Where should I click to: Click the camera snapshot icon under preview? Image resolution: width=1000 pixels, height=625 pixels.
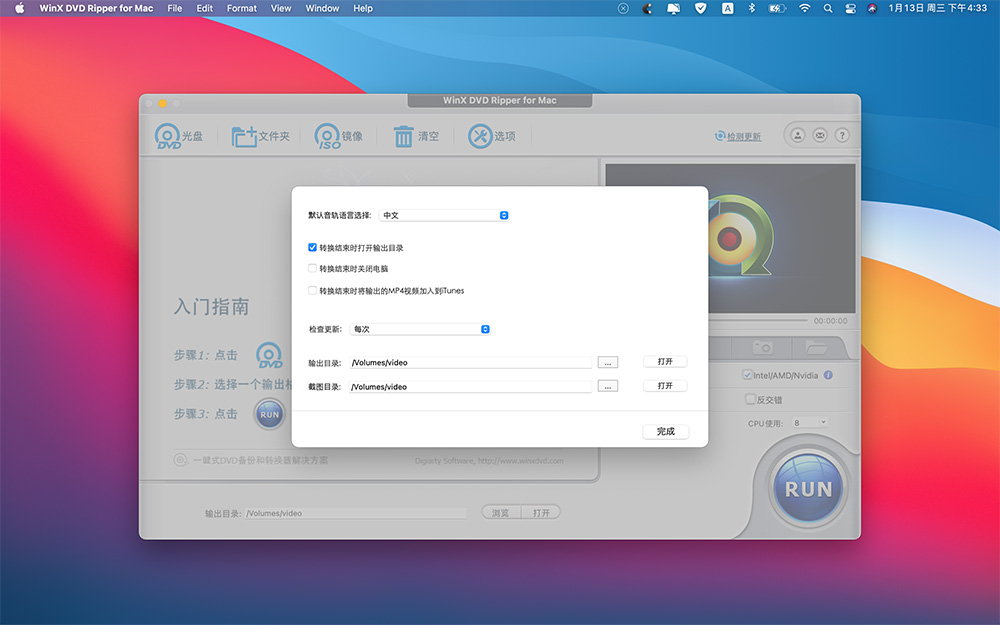[x=763, y=348]
